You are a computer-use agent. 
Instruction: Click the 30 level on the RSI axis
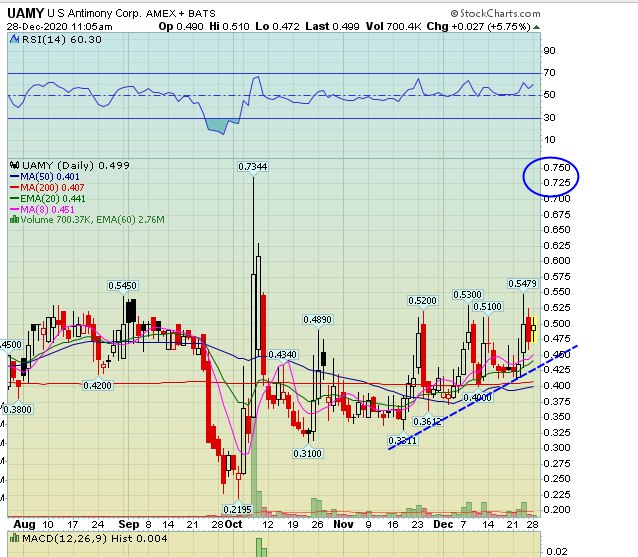pos(549,118)
